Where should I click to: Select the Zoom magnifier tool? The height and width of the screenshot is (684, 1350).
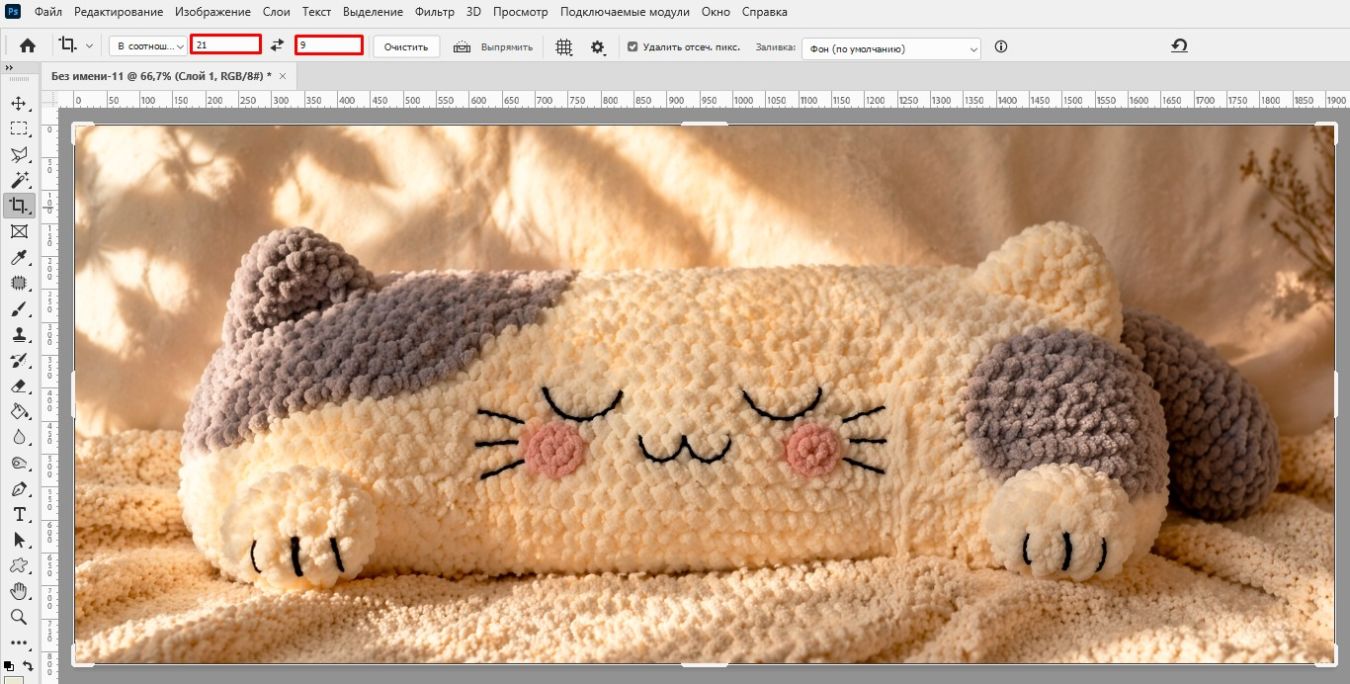19,617
